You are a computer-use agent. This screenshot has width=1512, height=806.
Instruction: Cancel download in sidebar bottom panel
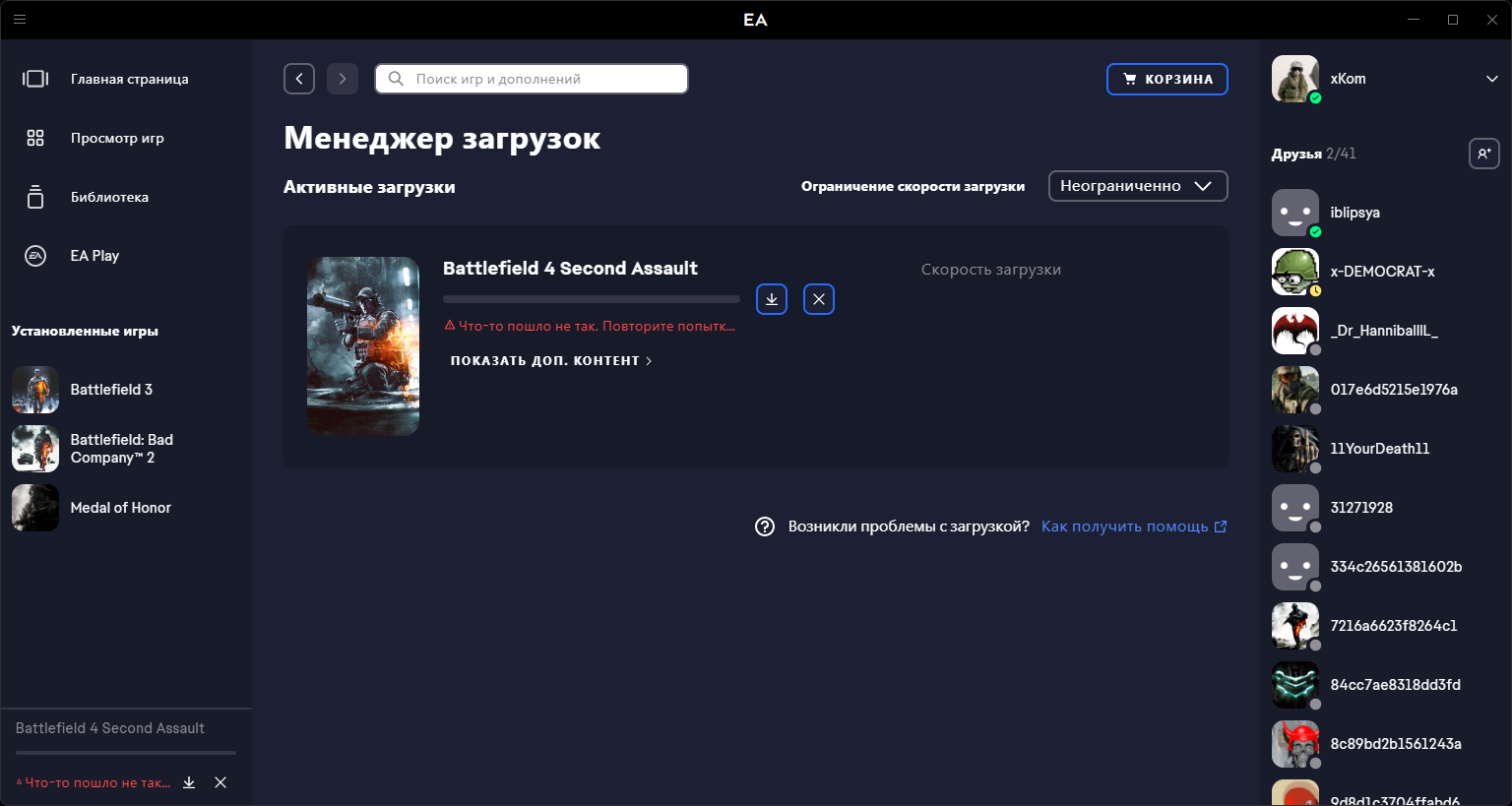coord(220,782)
